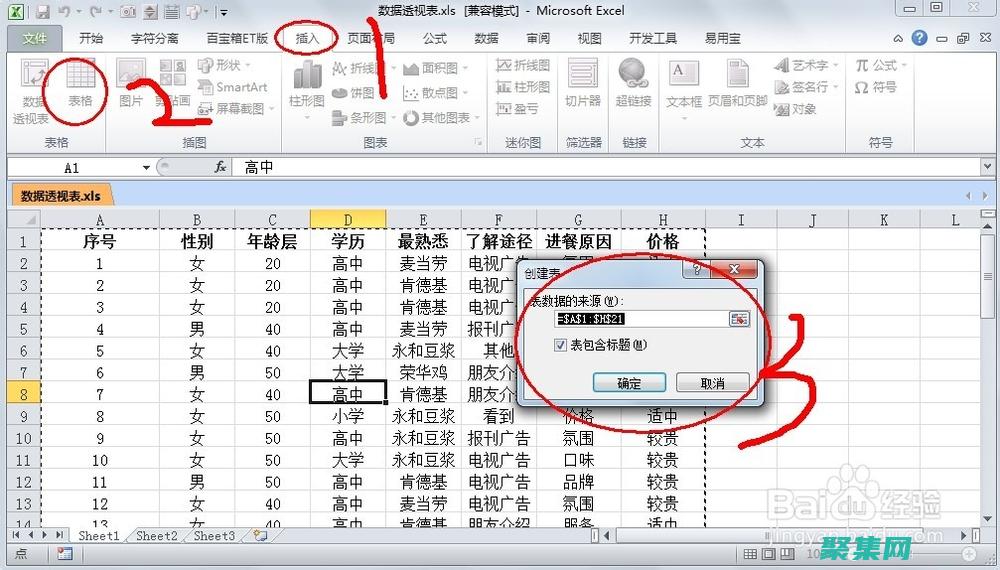This screenshot has width=1000, height=570.
Task: Switch to the 插入 ribbon tab
Action: pyautogui.click(x=307, y=39)
